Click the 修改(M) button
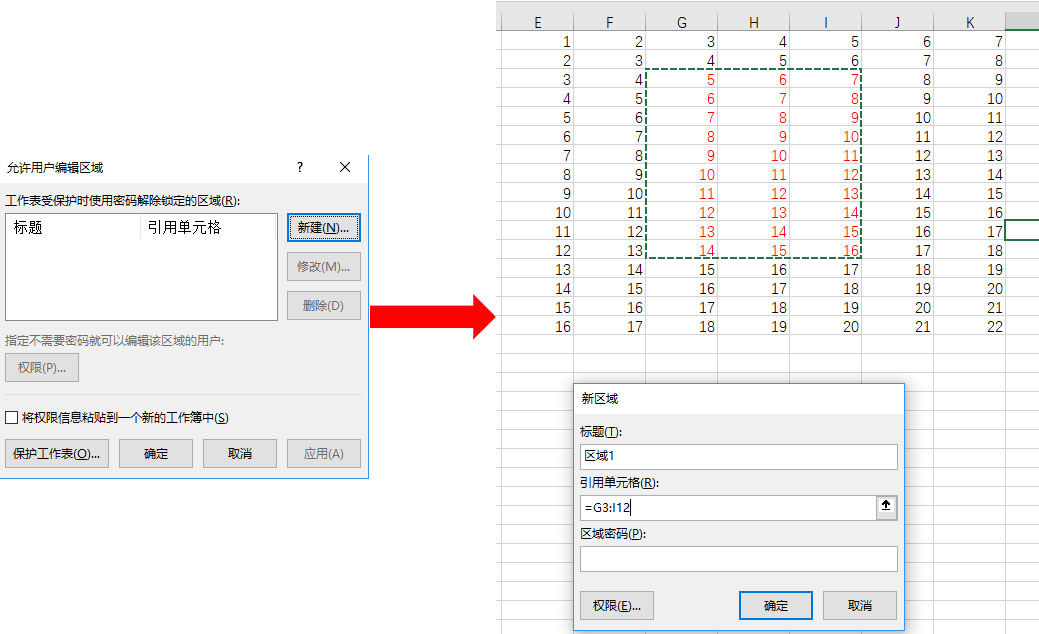 (323, 266)
